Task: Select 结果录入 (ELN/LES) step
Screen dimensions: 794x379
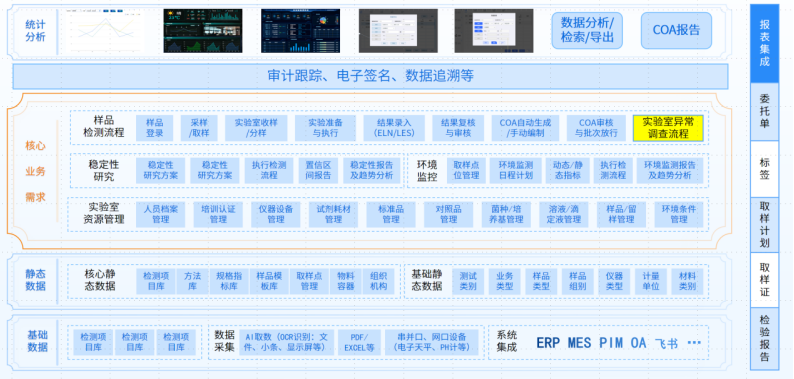Action: (394, 128)
